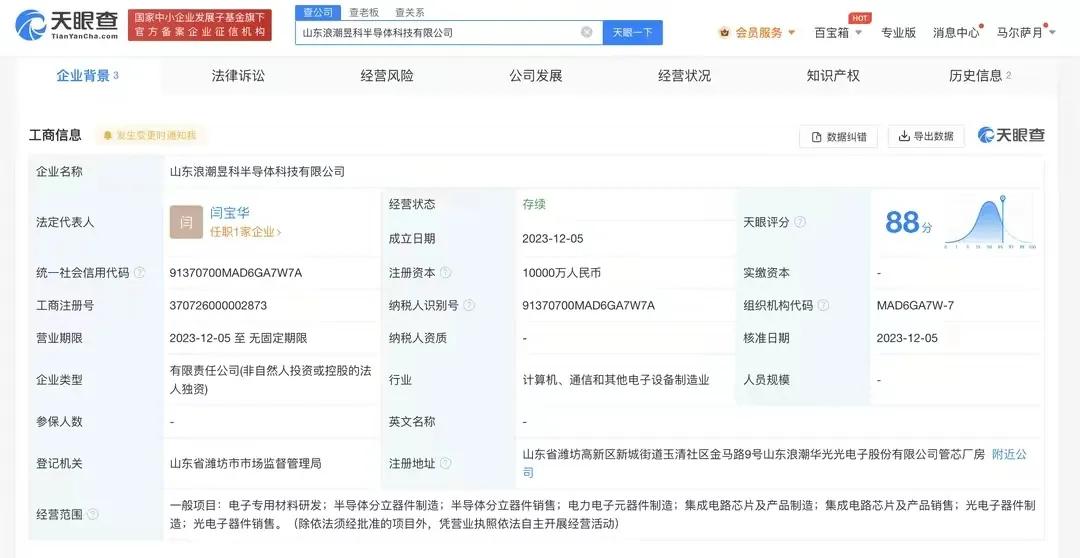Click help icon next to 天眼评分
This screenshot has height=558, width=1080.
pos(800,222)
